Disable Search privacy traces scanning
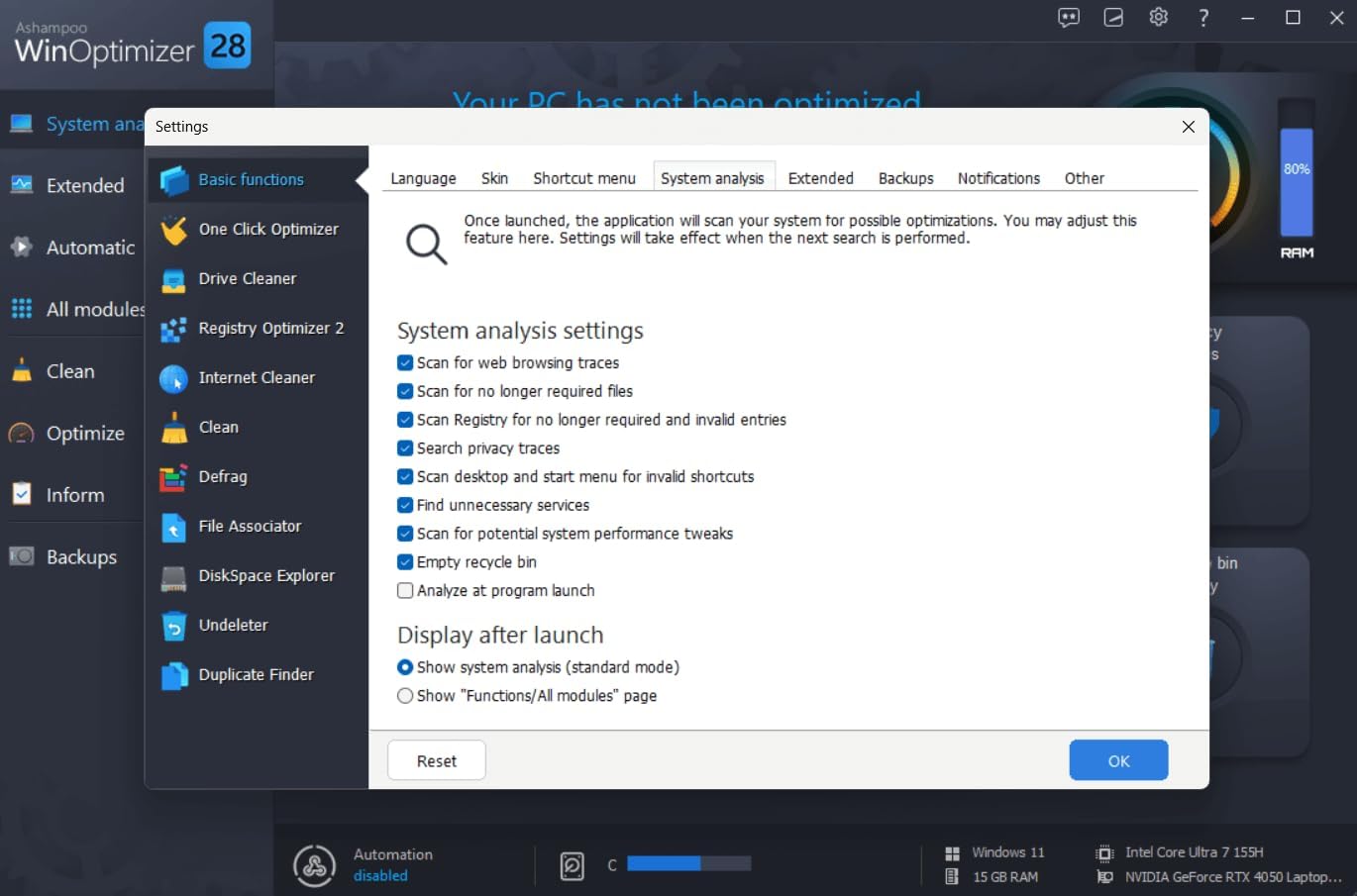 click(405, 448)
